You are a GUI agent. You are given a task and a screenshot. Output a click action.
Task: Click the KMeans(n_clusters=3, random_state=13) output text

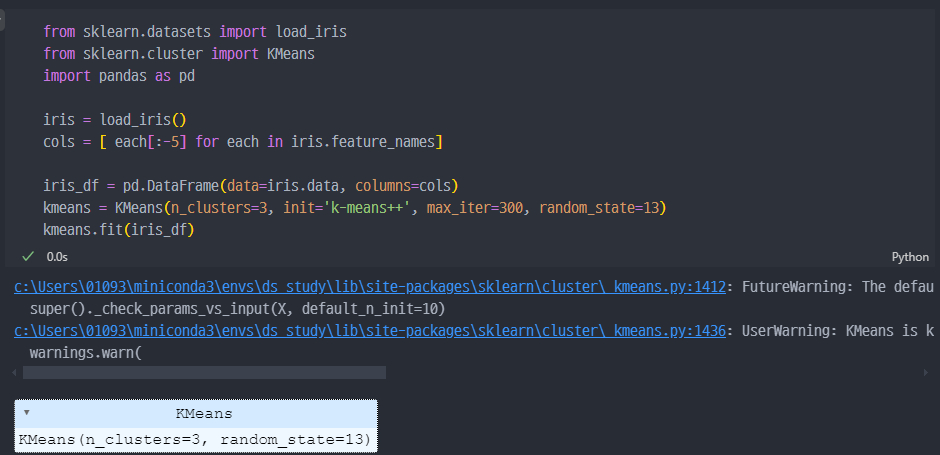(x=195, y=439)
